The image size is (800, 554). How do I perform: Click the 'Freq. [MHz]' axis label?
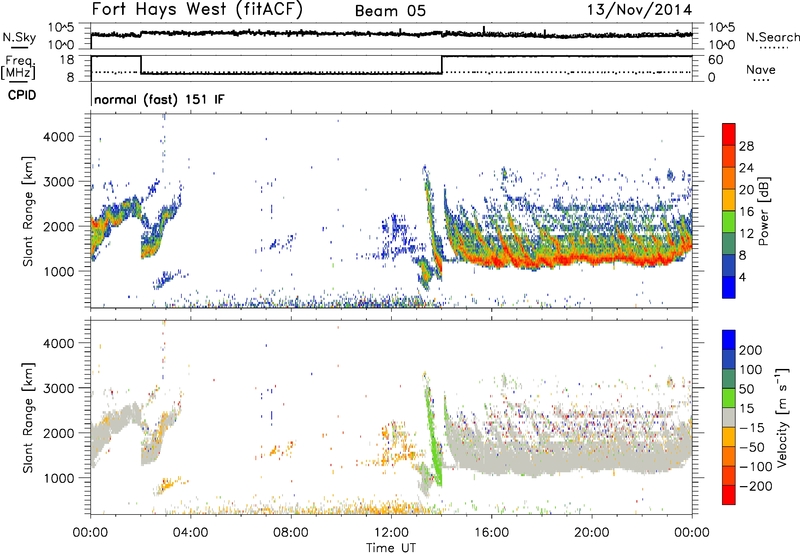(x=18, y=68)
